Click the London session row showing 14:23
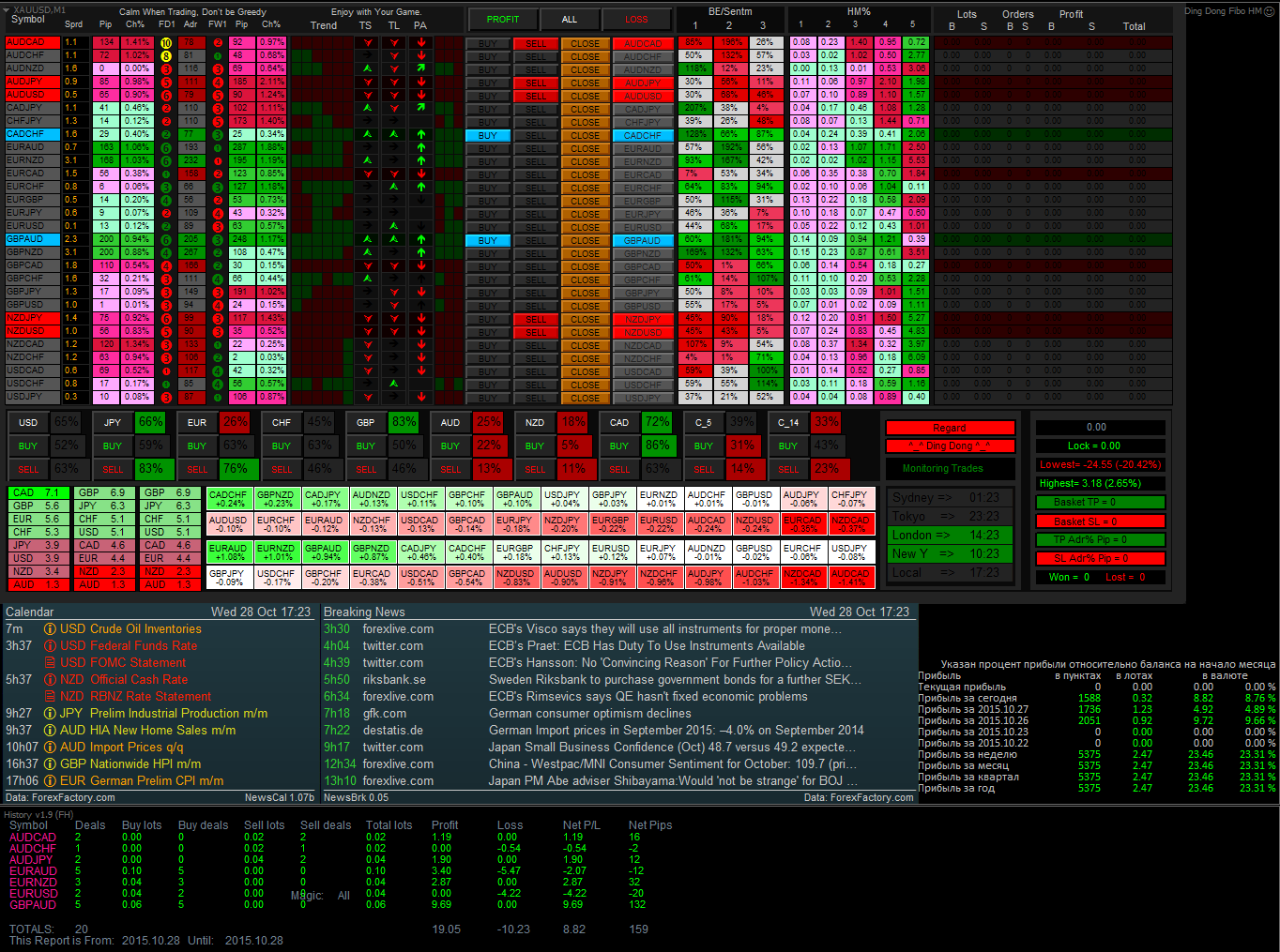 coord(950,535)
